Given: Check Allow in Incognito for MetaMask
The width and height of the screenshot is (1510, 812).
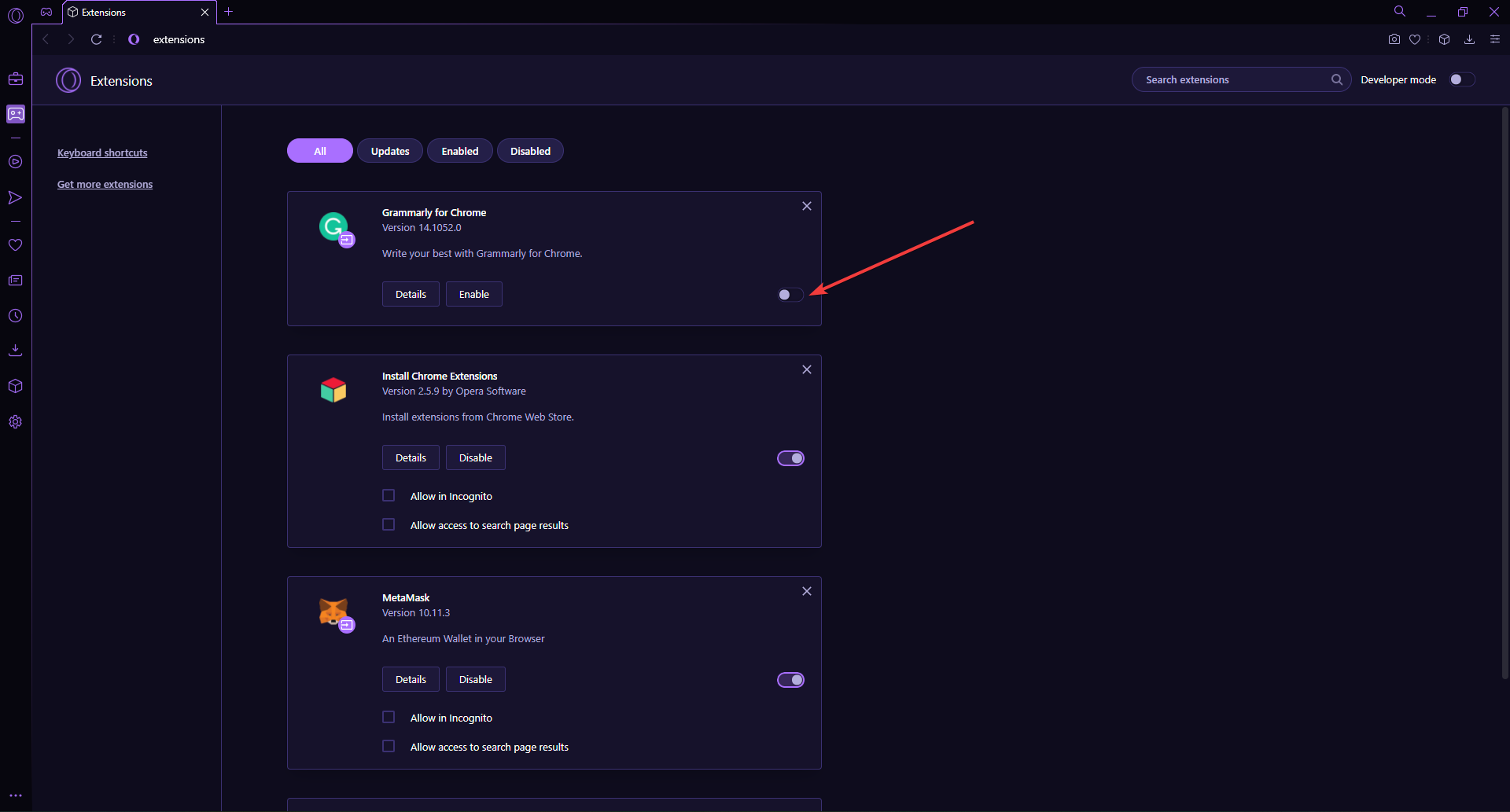Looking at the screenshot, I should (x=389, y=717).
